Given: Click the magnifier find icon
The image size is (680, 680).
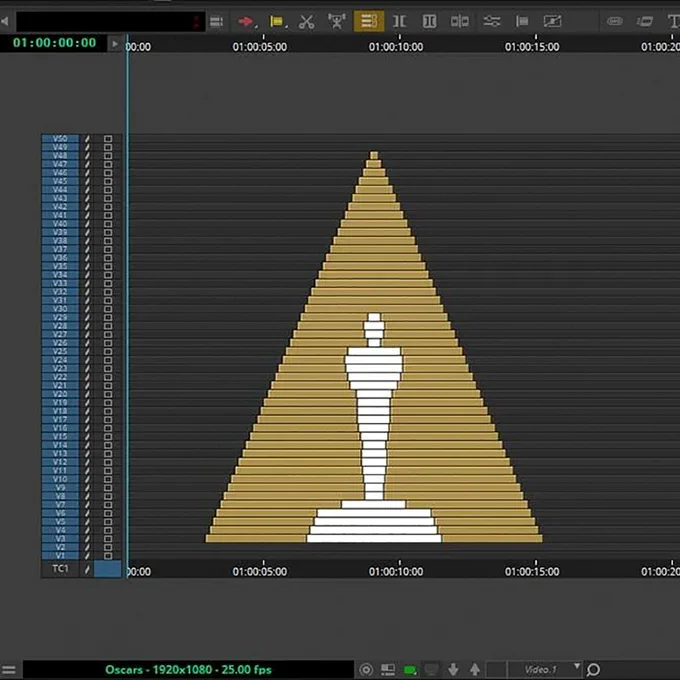Looking at the screenshot, I should tap(593, 670).
